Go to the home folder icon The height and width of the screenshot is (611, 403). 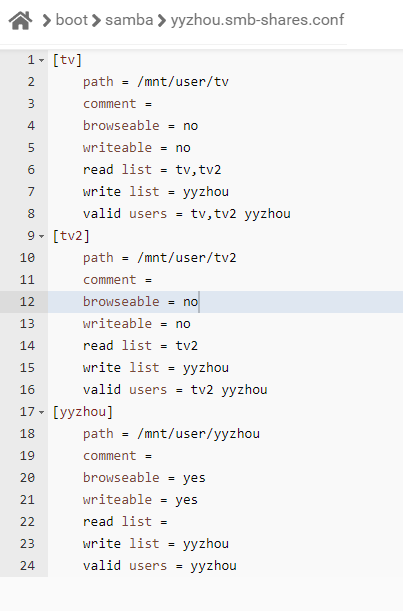click(x=20, y=20)
